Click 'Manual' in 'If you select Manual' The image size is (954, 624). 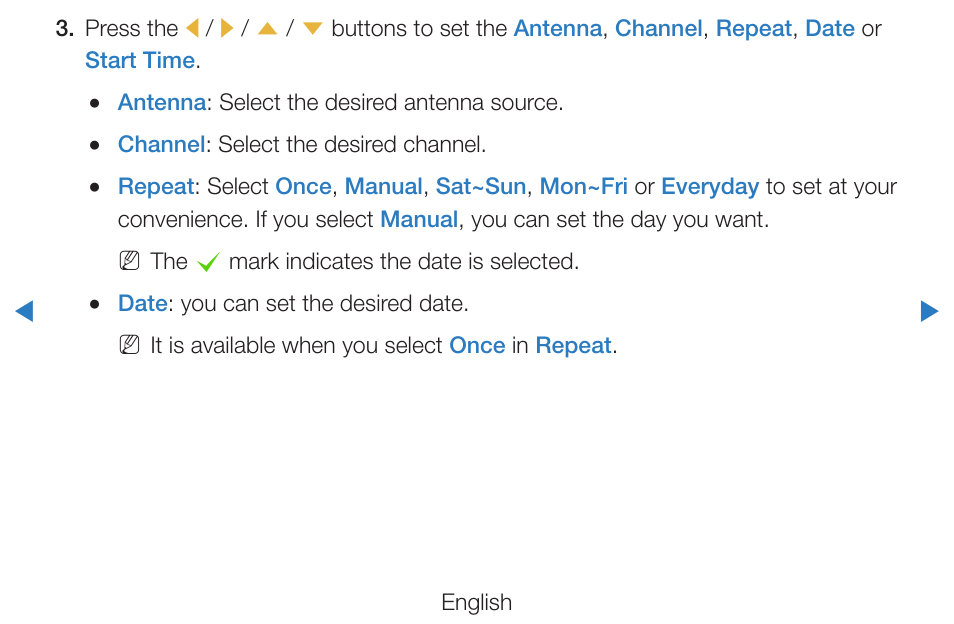[x=419, y=219]
